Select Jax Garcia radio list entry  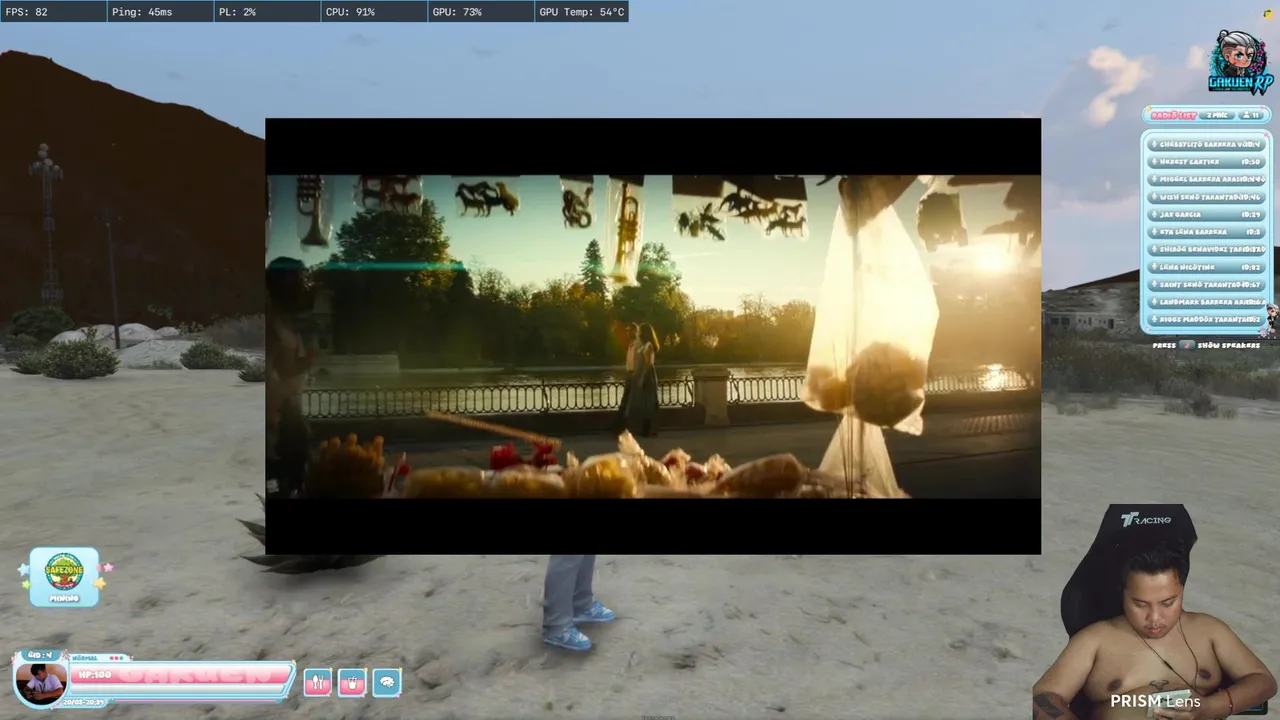click(1207, 214)
